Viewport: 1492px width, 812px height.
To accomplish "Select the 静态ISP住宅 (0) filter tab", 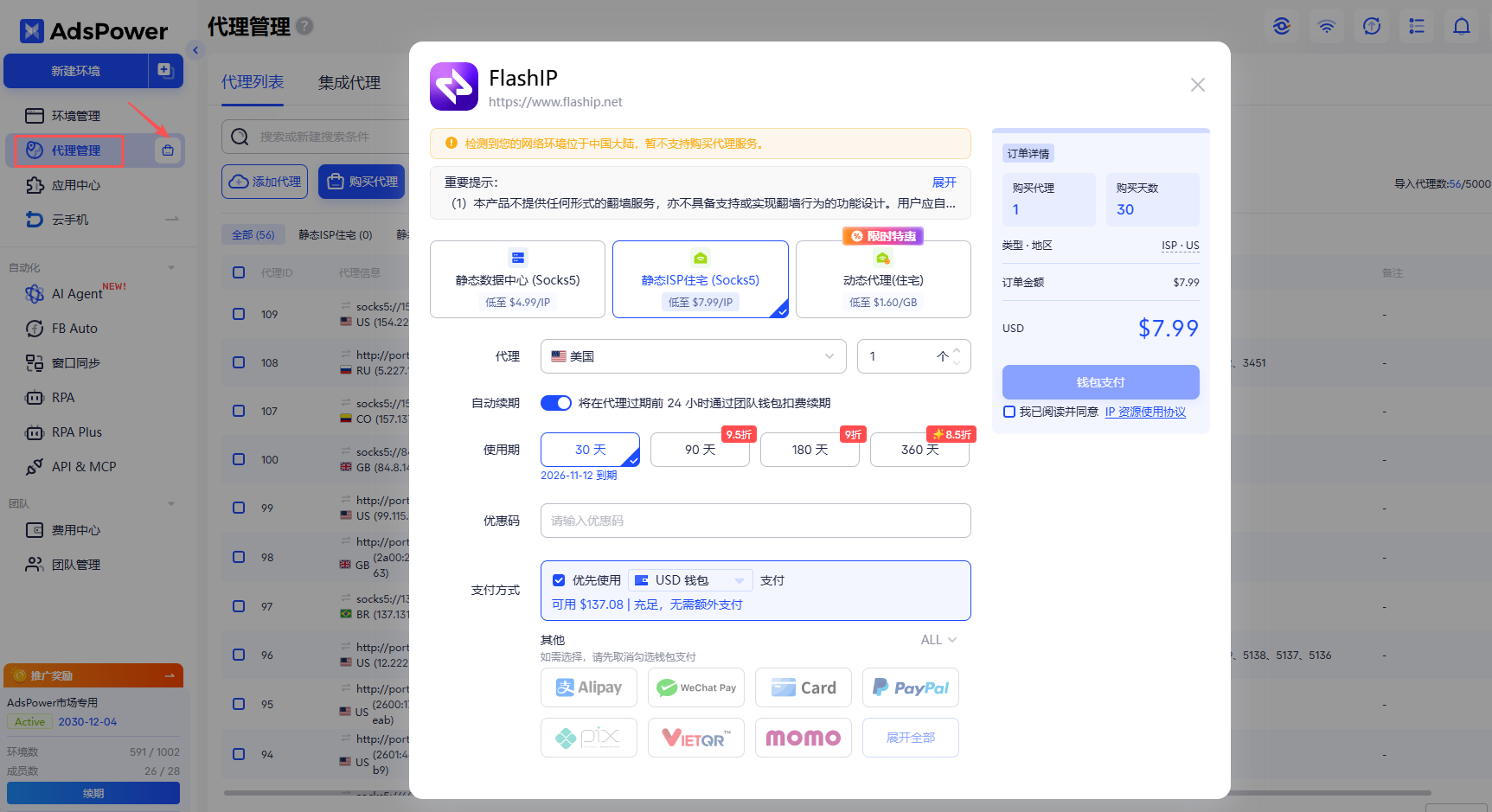I will 336,234.
